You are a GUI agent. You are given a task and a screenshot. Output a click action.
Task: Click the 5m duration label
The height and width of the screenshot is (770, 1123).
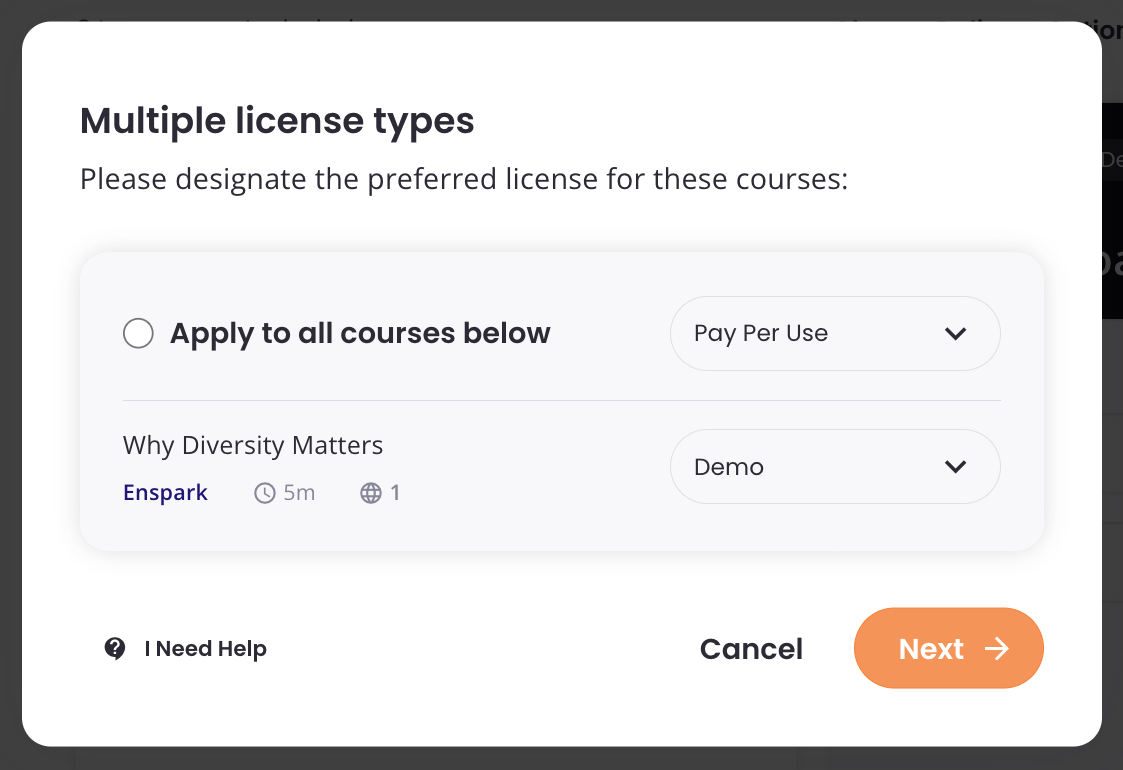(x=299, y=493)
